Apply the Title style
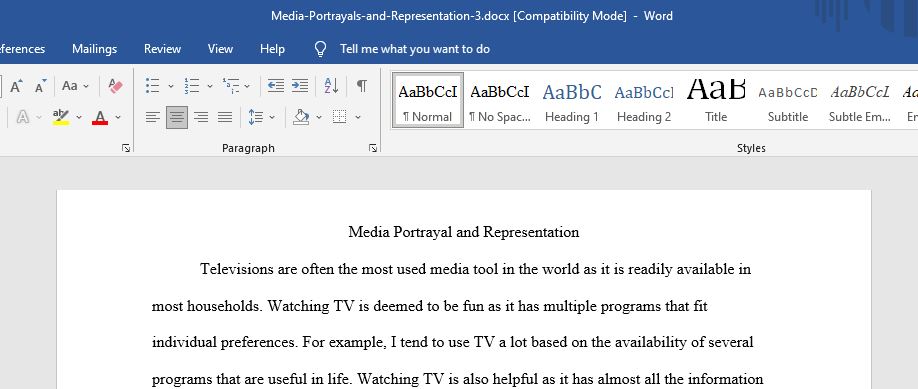Viewport: 918px width, 389px height. [x=715, y=100]
